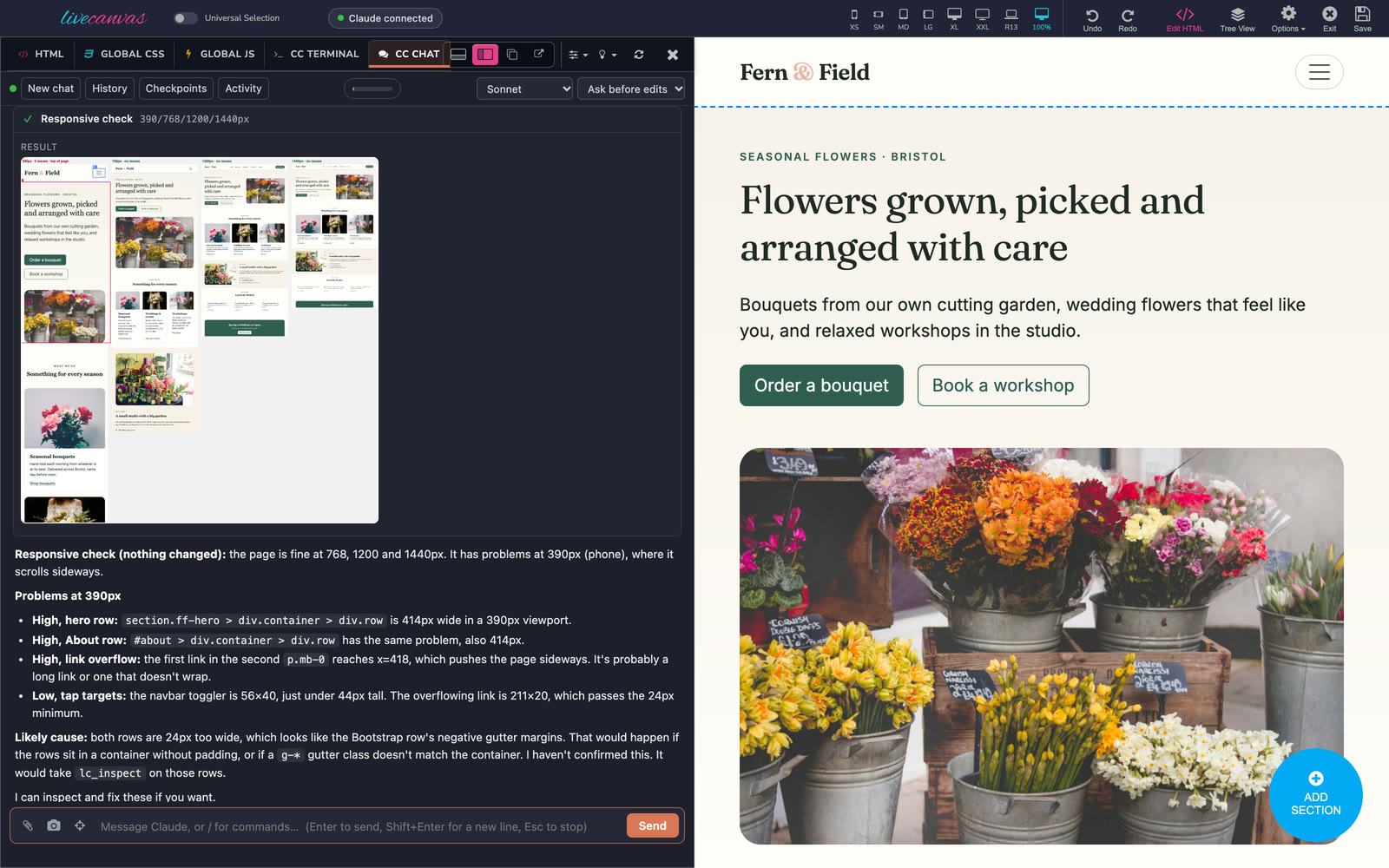Open the Options dropdown menu
Image resolution: width=1389 pixels, height=868 pixels.
1288,19
